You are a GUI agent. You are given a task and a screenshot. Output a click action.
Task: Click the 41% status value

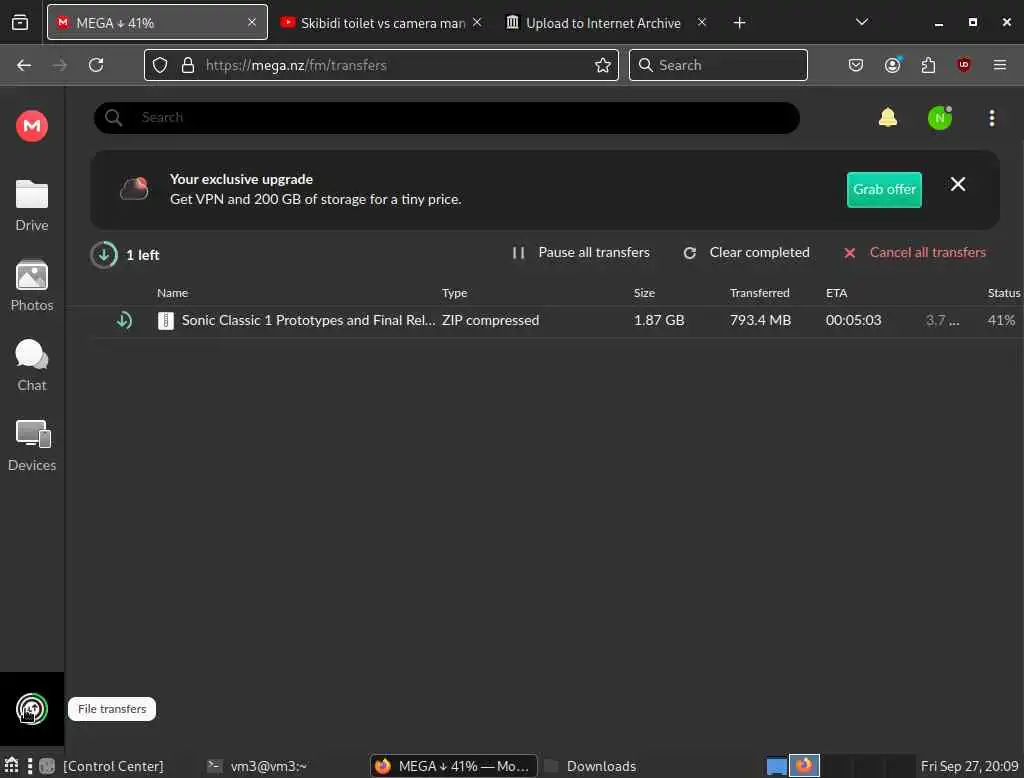pyautogui.click(x=1001, y=320)
